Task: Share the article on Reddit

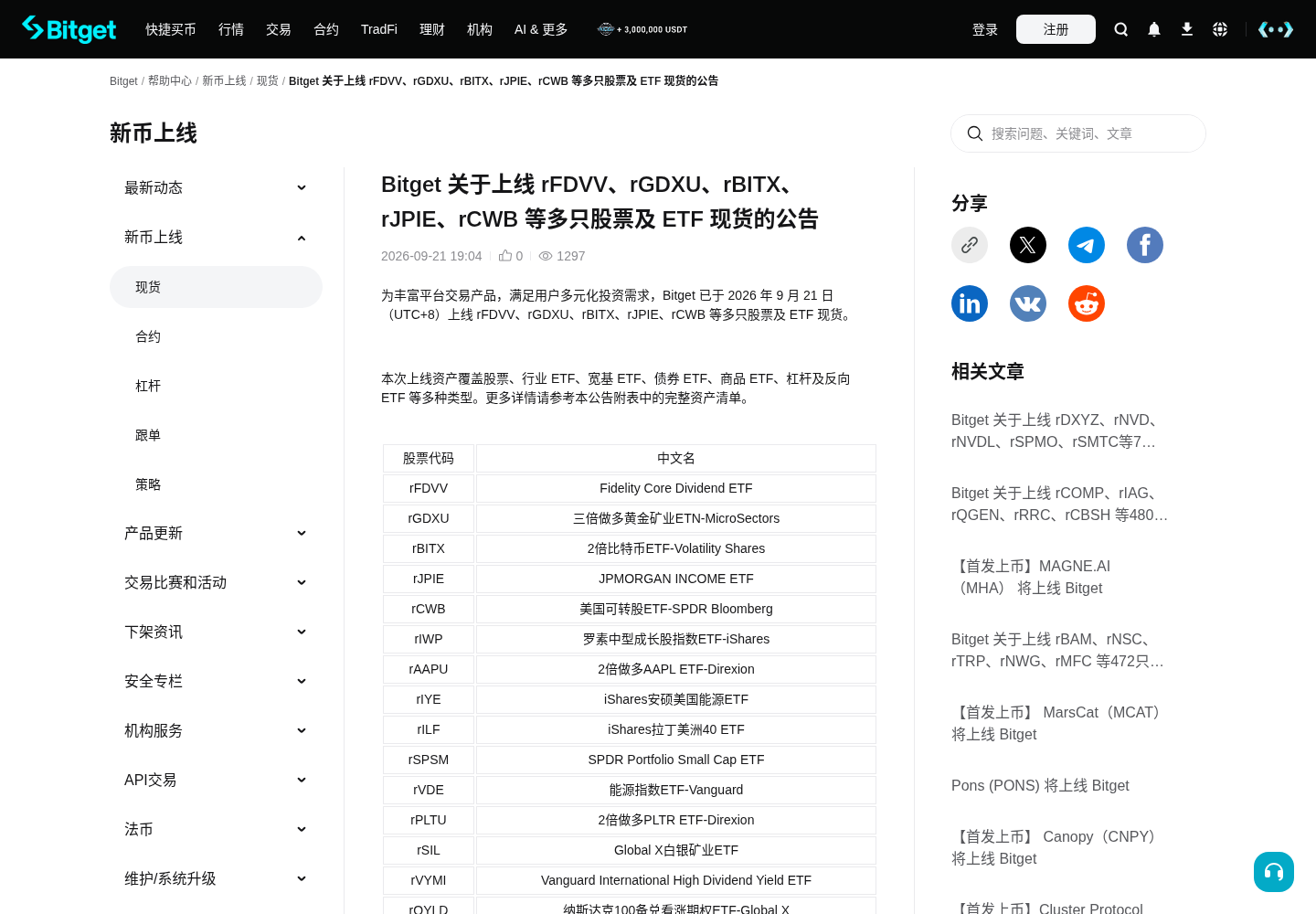Action: [1087, 303]
